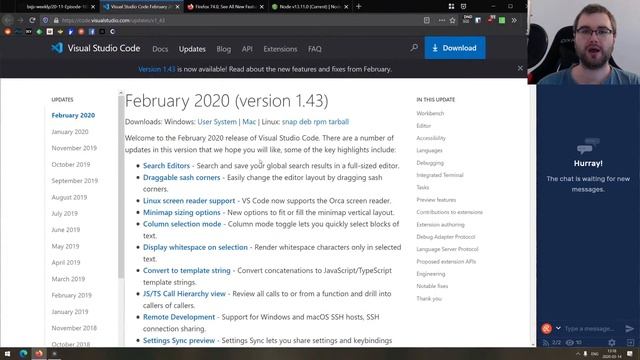Click the browser reload icon
This screenshot has width=640, height=360.
coord(32,20)
